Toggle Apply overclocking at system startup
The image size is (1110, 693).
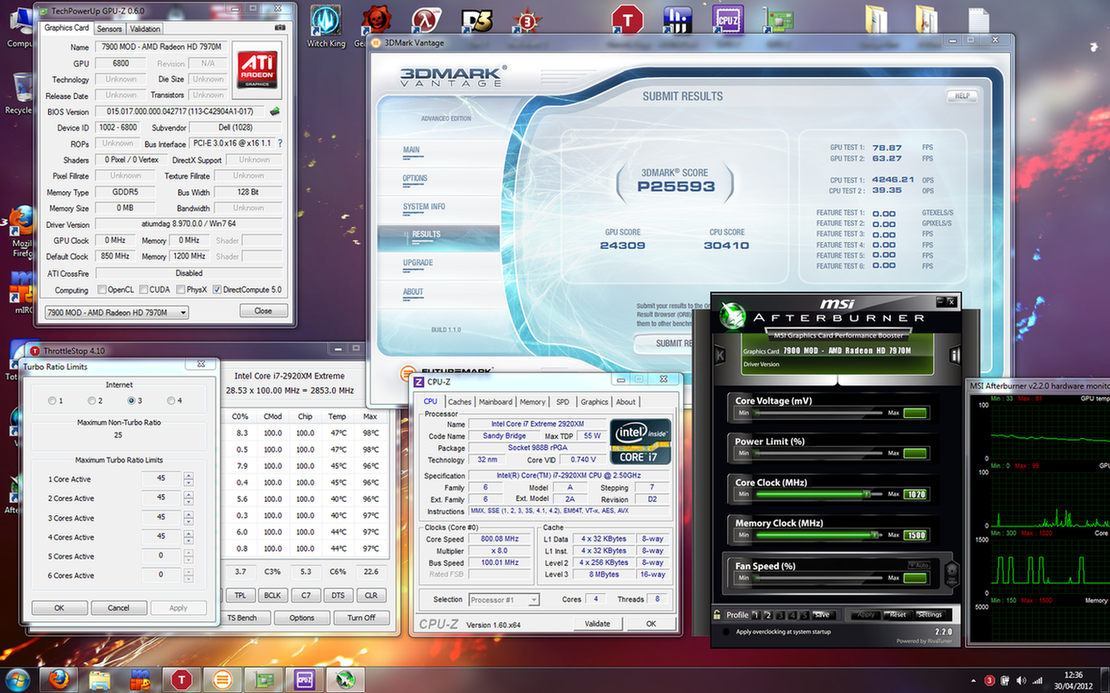[x=726, y=631]
